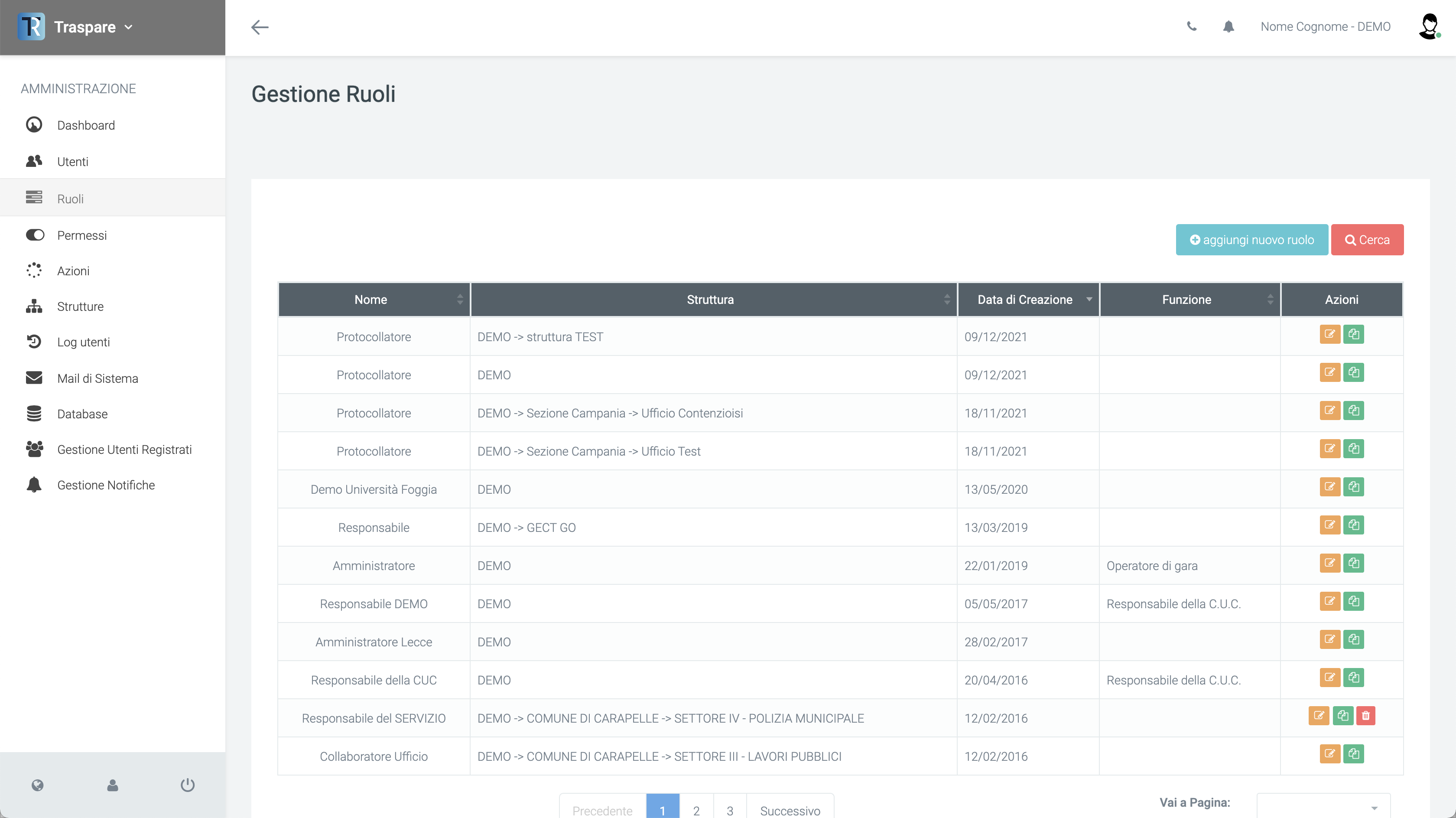Click the Database stack icon

[34, 413]
